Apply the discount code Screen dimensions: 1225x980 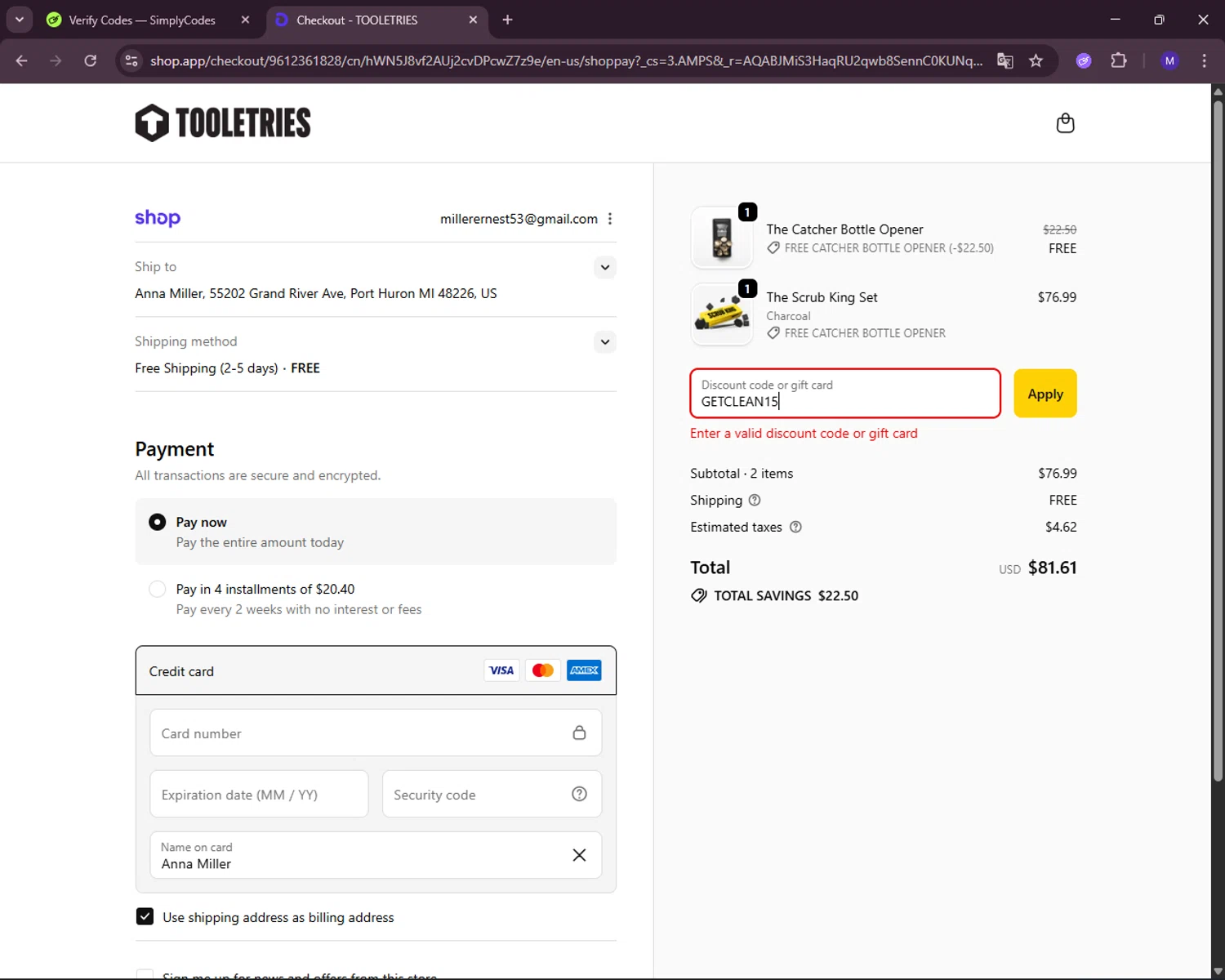click(1045, 394)
